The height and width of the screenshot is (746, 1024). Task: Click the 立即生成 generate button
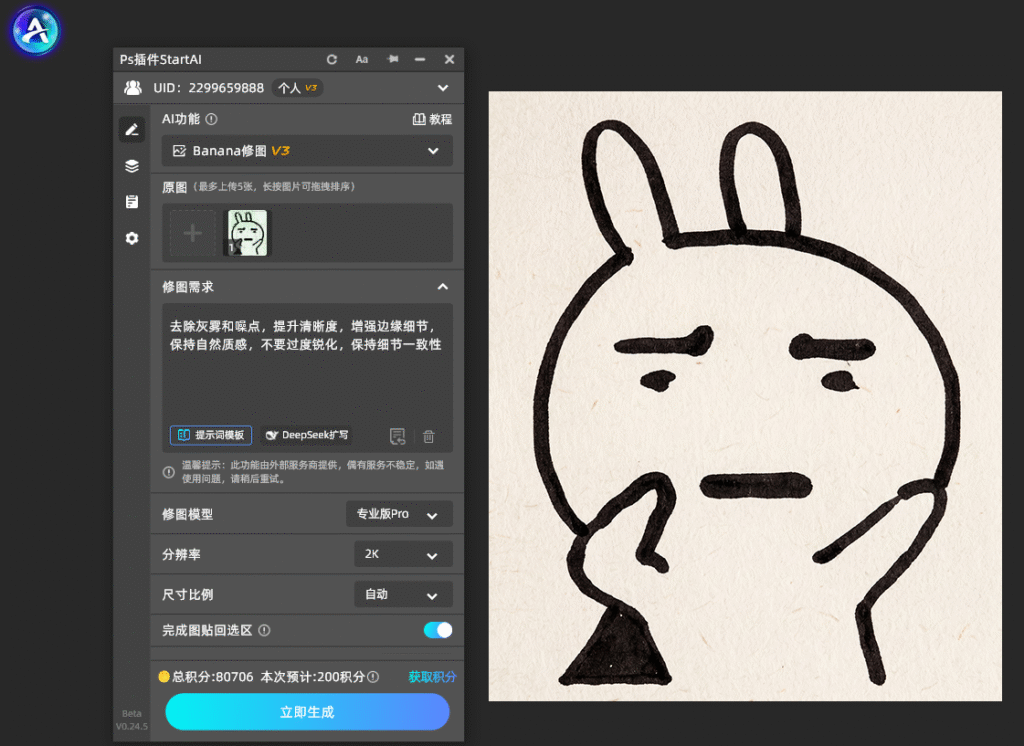pos(307,712)
